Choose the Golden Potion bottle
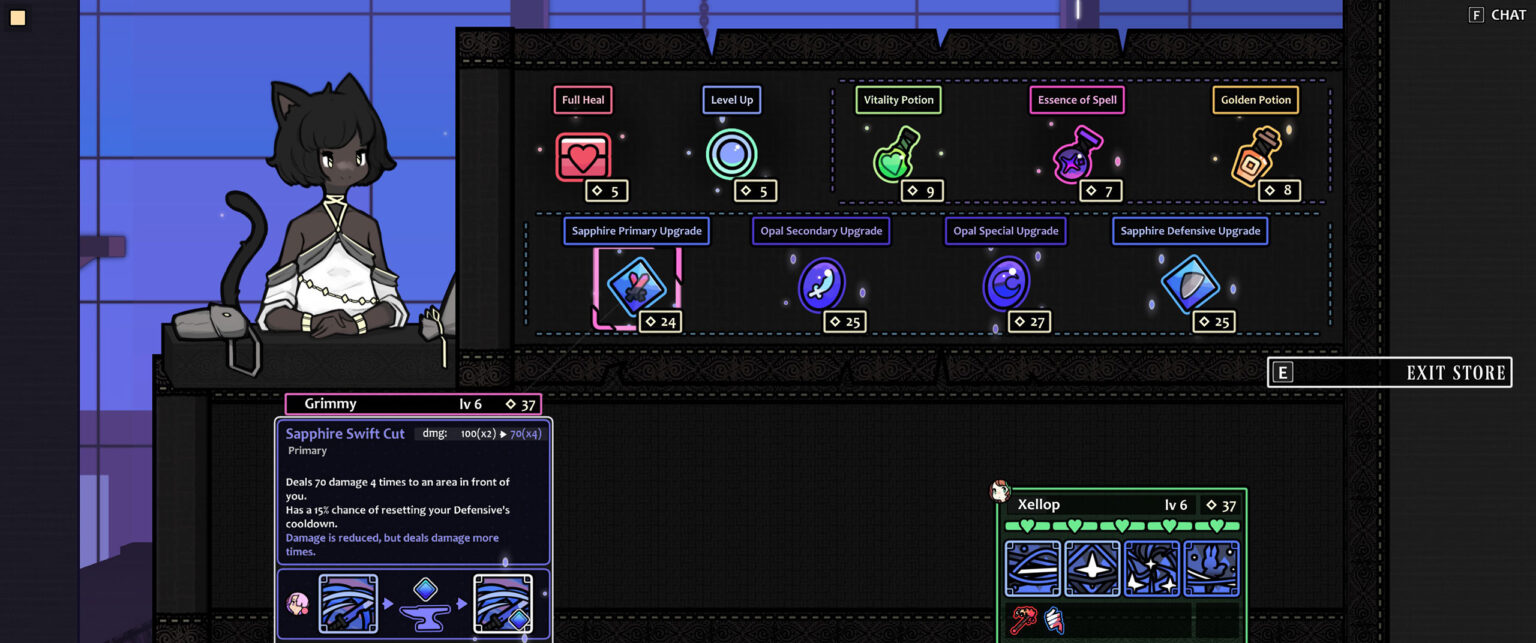 1256,156
